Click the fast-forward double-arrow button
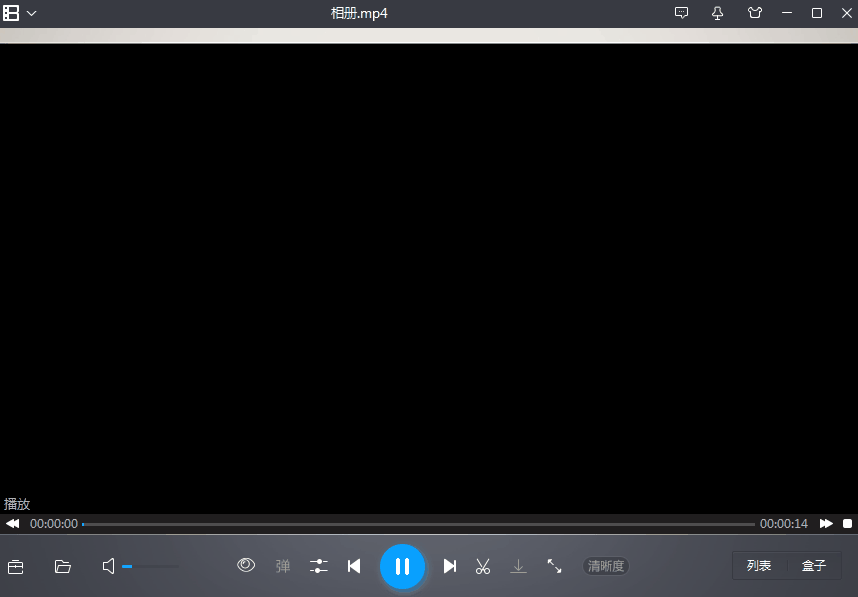The height and width of the screenshot is (597, 858). [826, 524]
